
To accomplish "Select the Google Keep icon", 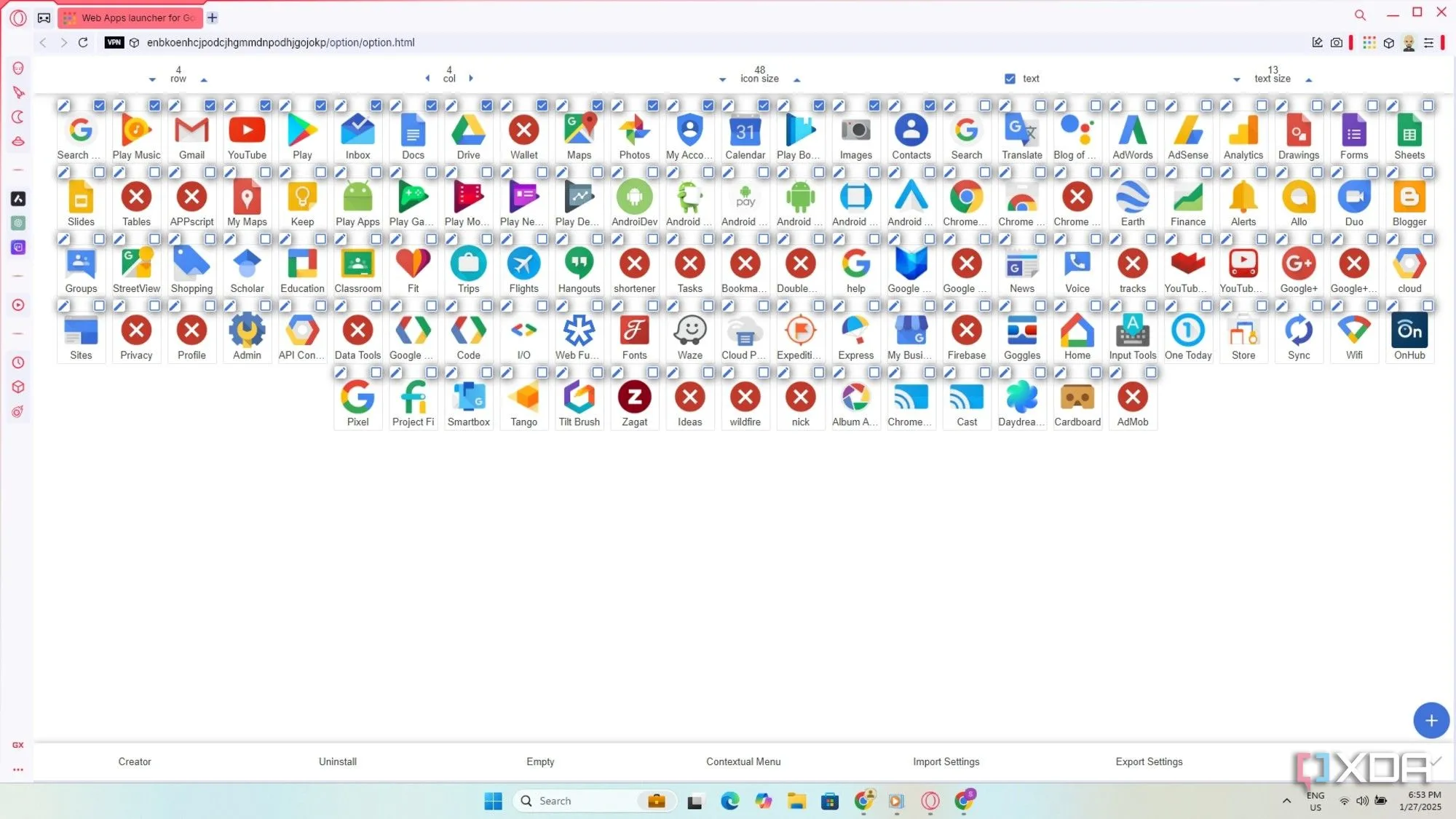I will pos(302,197).
